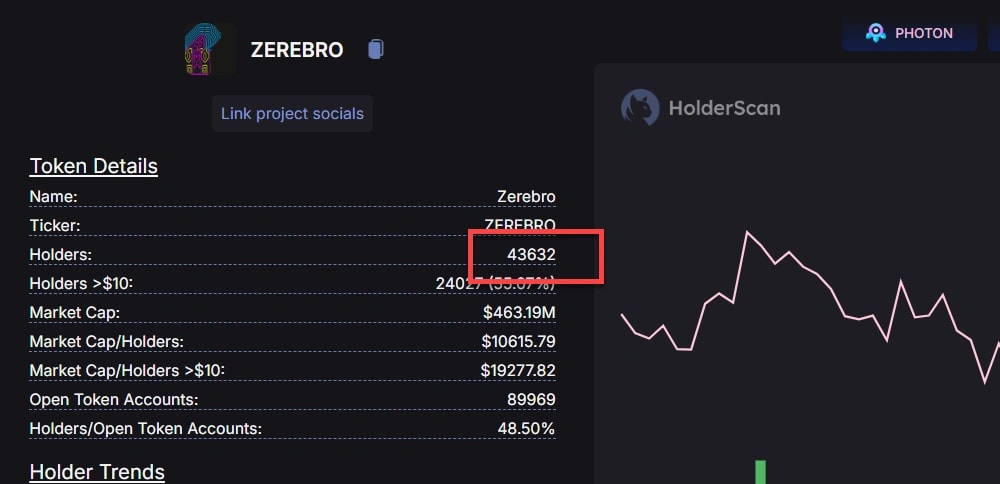This screenshot has height=484, width=1000.
Task: Copy the token address next to ZEREBRO
Action: 375,49
